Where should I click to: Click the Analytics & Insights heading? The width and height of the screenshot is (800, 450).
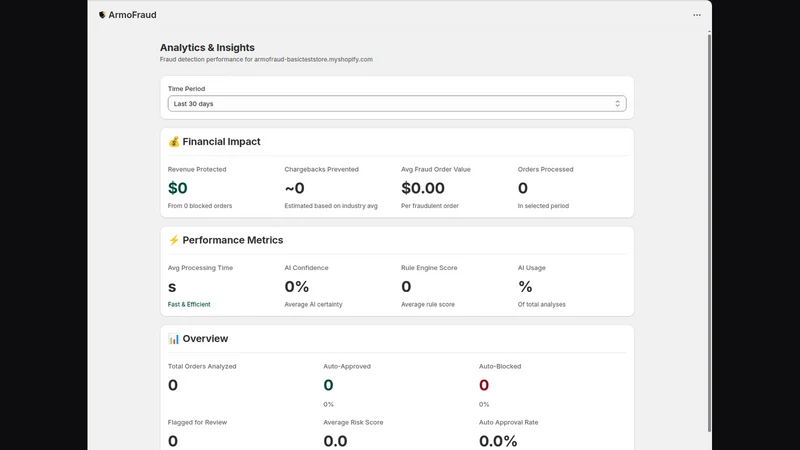(x=207, y=47)
